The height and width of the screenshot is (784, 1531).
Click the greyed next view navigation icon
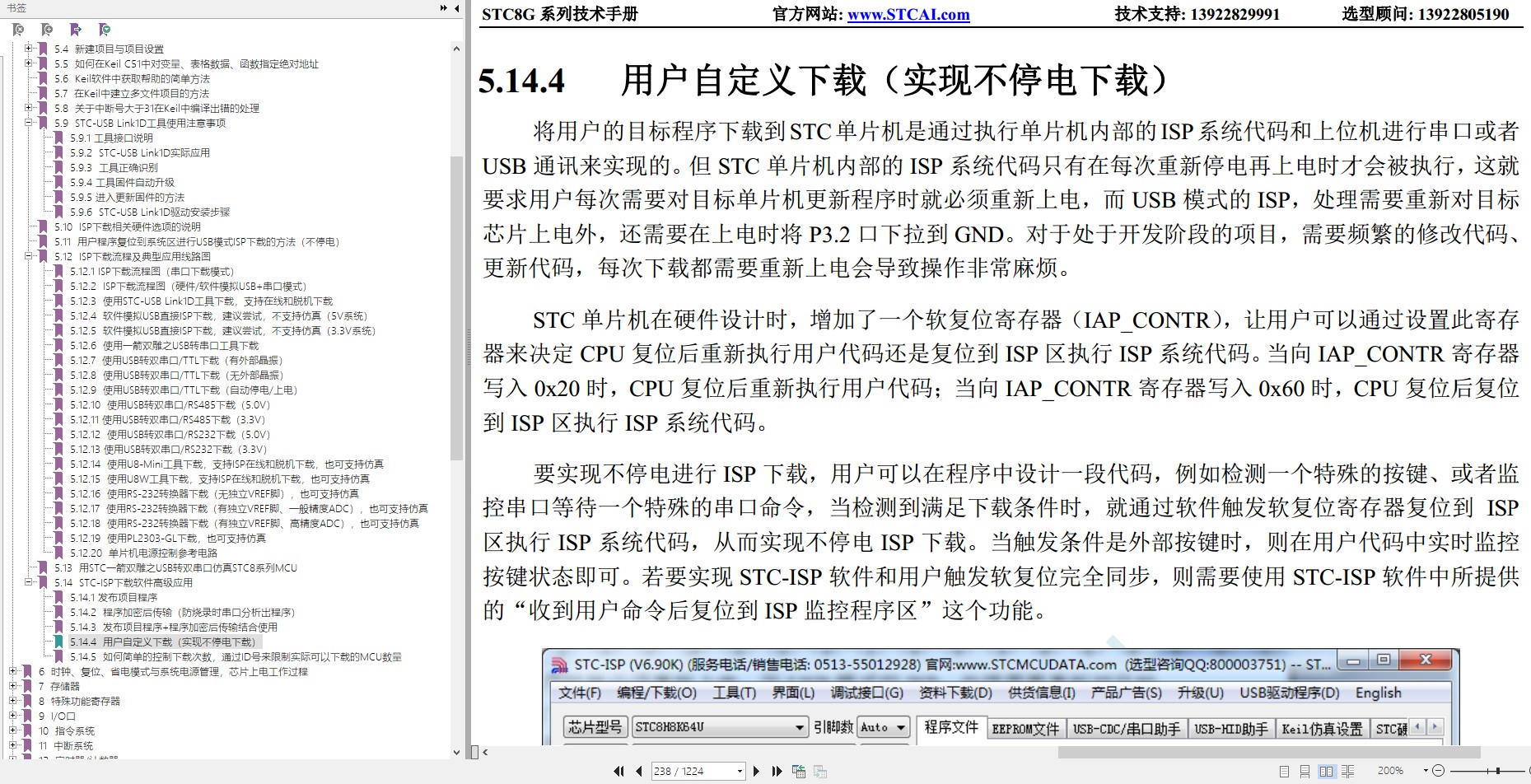click(820, 771)
